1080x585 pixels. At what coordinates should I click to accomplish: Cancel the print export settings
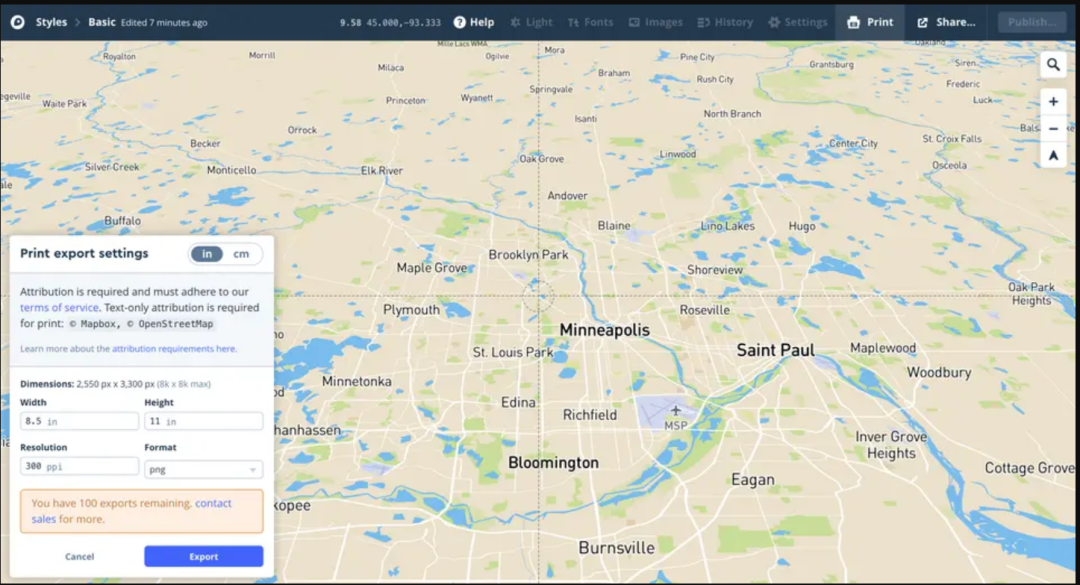click(79, 556)
